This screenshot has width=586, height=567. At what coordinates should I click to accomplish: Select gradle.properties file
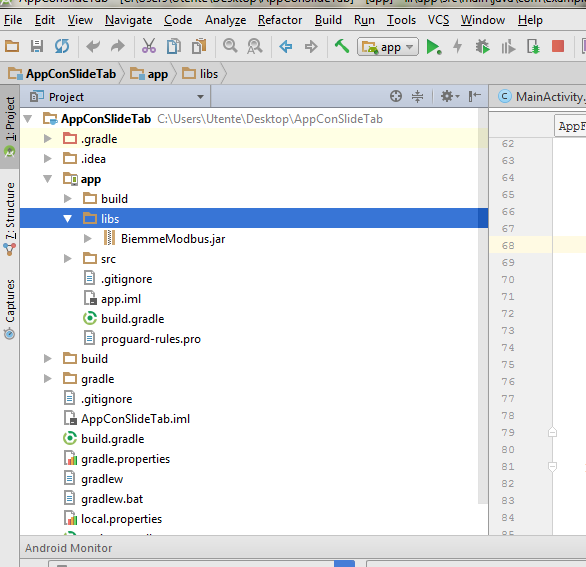(x=125, y=459)
